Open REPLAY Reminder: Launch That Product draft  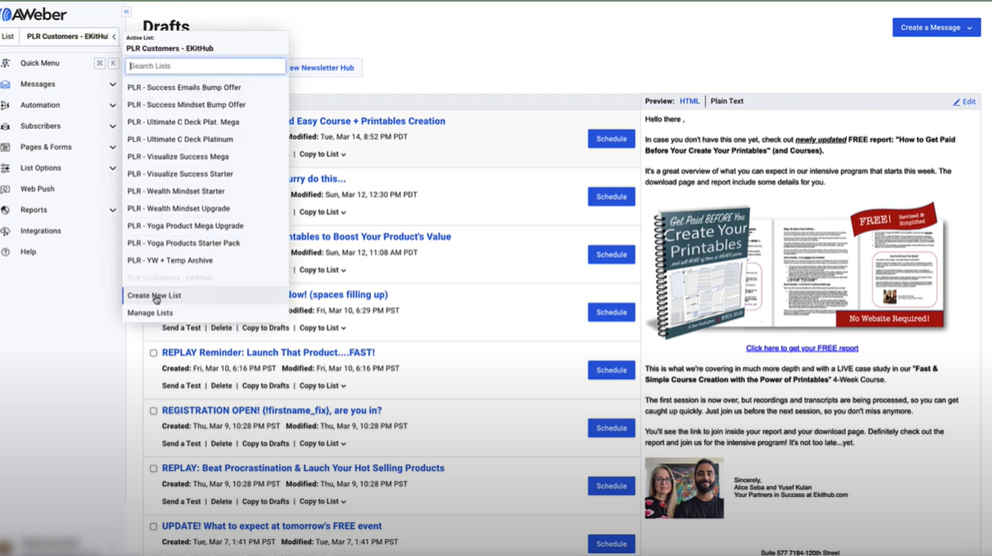(268, 352)
